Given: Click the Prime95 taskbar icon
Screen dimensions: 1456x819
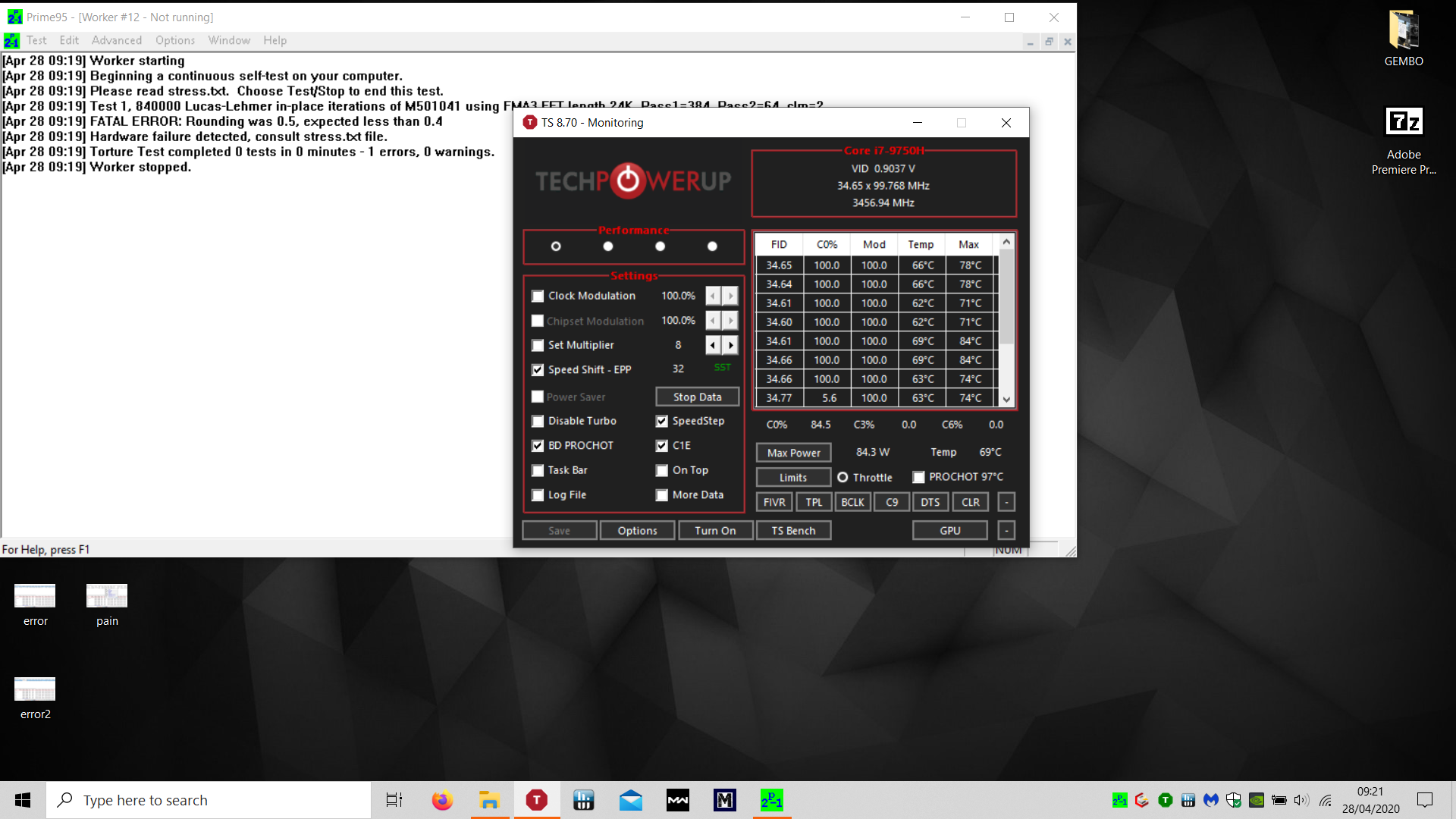Looking at the screenshot, I should click(771, 800).
